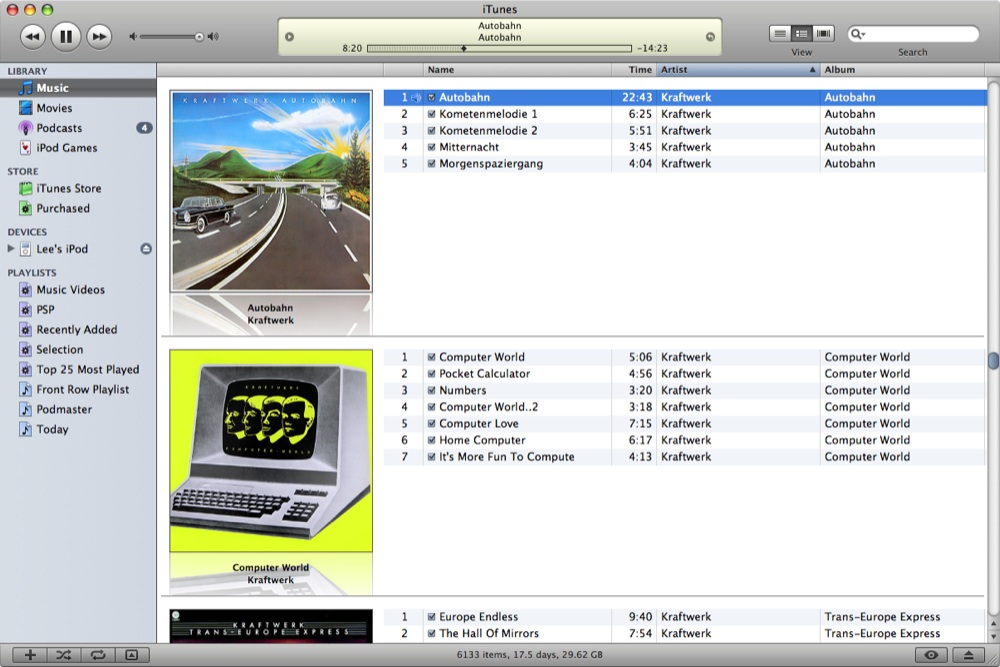Uncheck the Home Computer checkbox
This screenshot has height=667, width=1000.
click(431, 440)
